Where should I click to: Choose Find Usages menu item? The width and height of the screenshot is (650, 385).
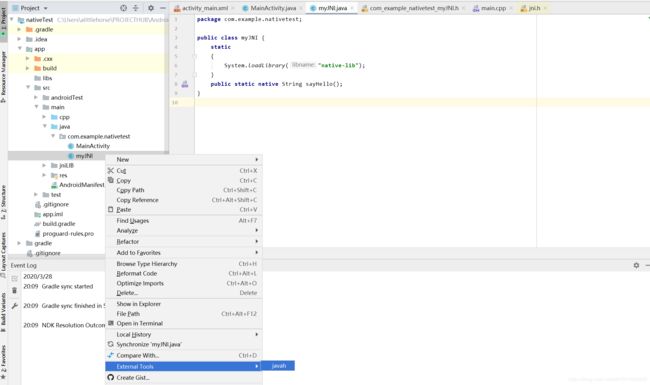pos(184,221)
